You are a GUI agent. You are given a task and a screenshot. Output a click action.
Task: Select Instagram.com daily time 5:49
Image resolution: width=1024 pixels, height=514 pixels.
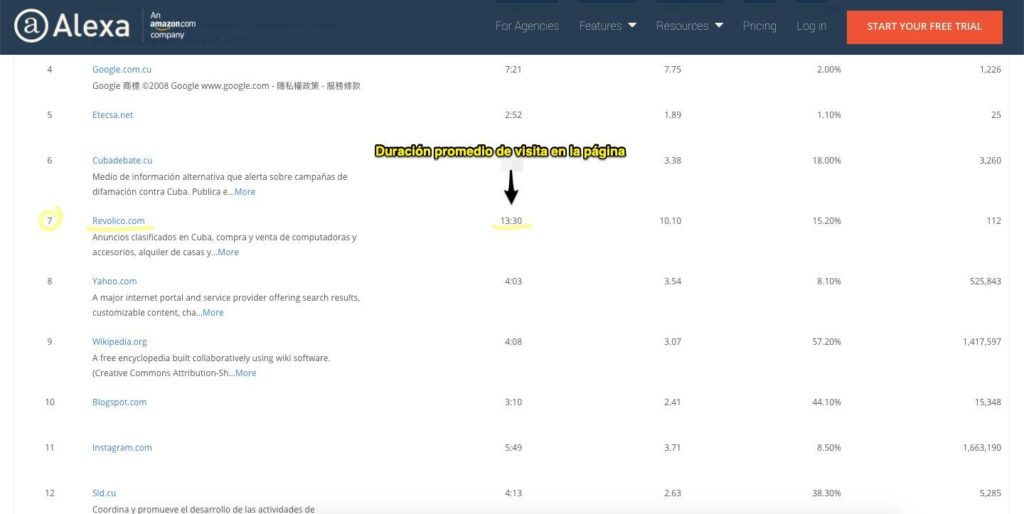coord(513,448)
